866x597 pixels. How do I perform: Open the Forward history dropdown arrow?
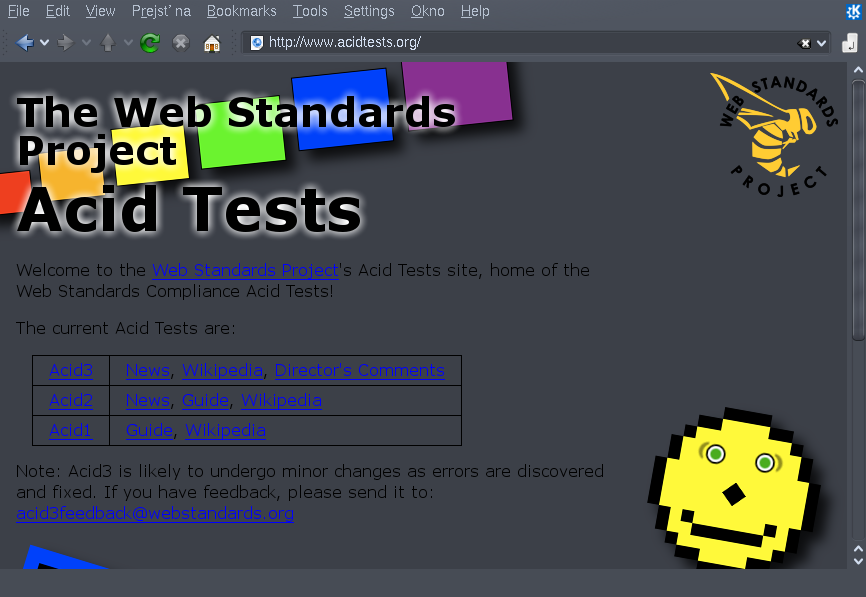coord(86,43)
